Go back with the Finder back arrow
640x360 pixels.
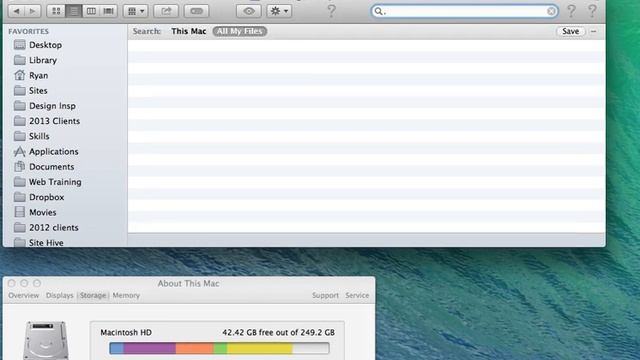(16, 11)
